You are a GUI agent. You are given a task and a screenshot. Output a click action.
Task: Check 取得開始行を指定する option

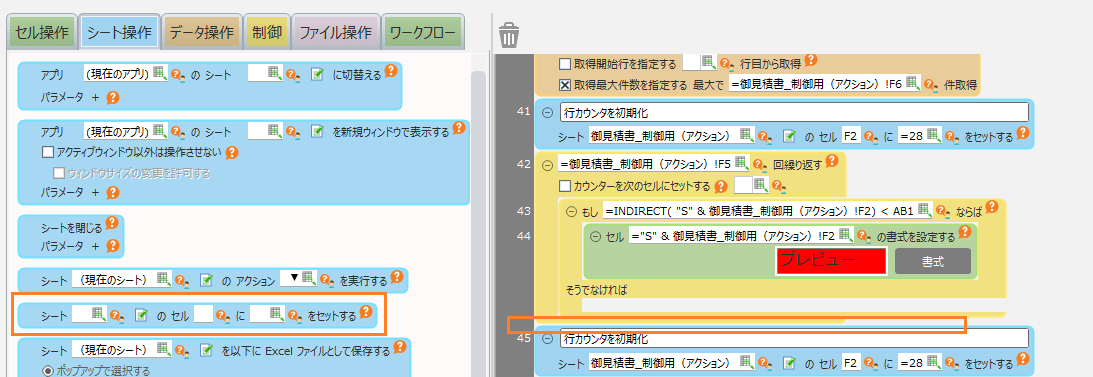(x=565, y=64)
